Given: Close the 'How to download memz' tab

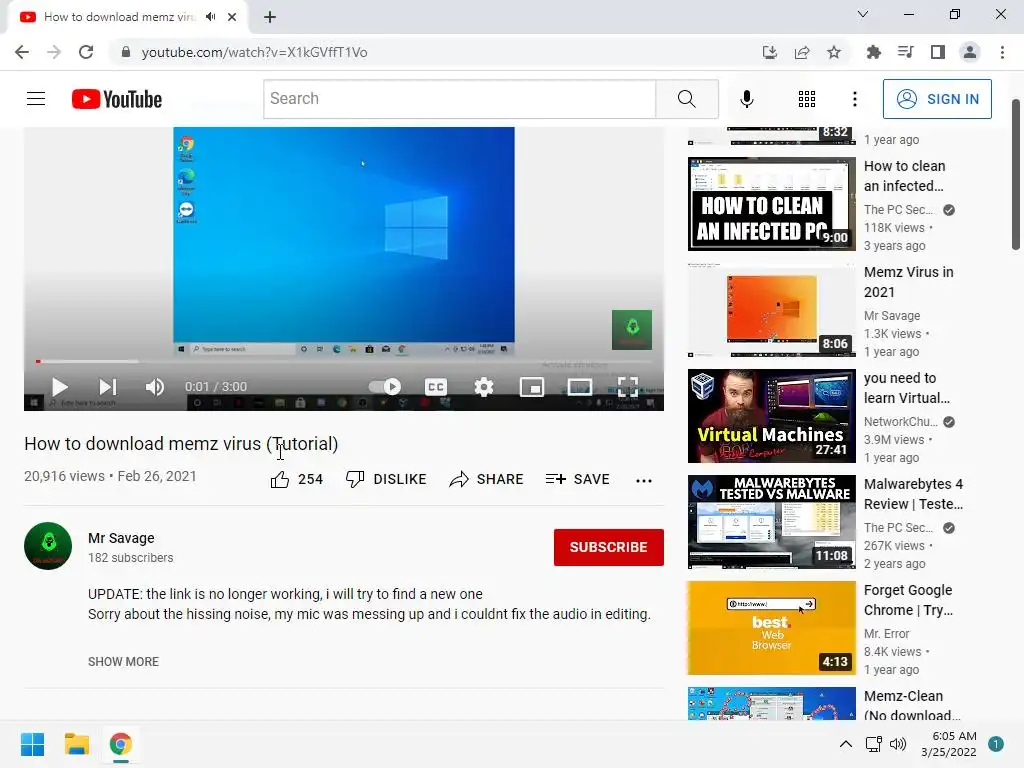Looking at the screenshot, I should [x=232, y=18].
